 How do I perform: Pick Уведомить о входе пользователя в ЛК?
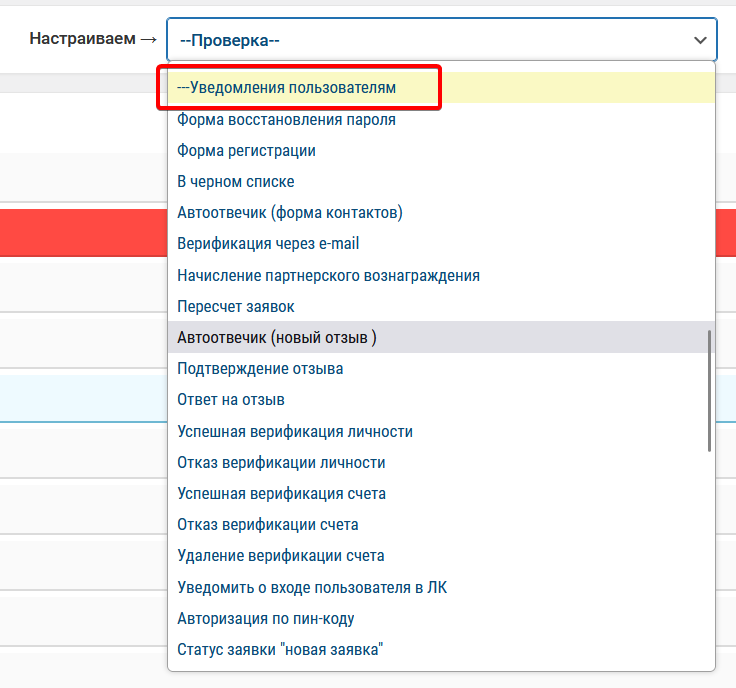(x=312, y=587)
